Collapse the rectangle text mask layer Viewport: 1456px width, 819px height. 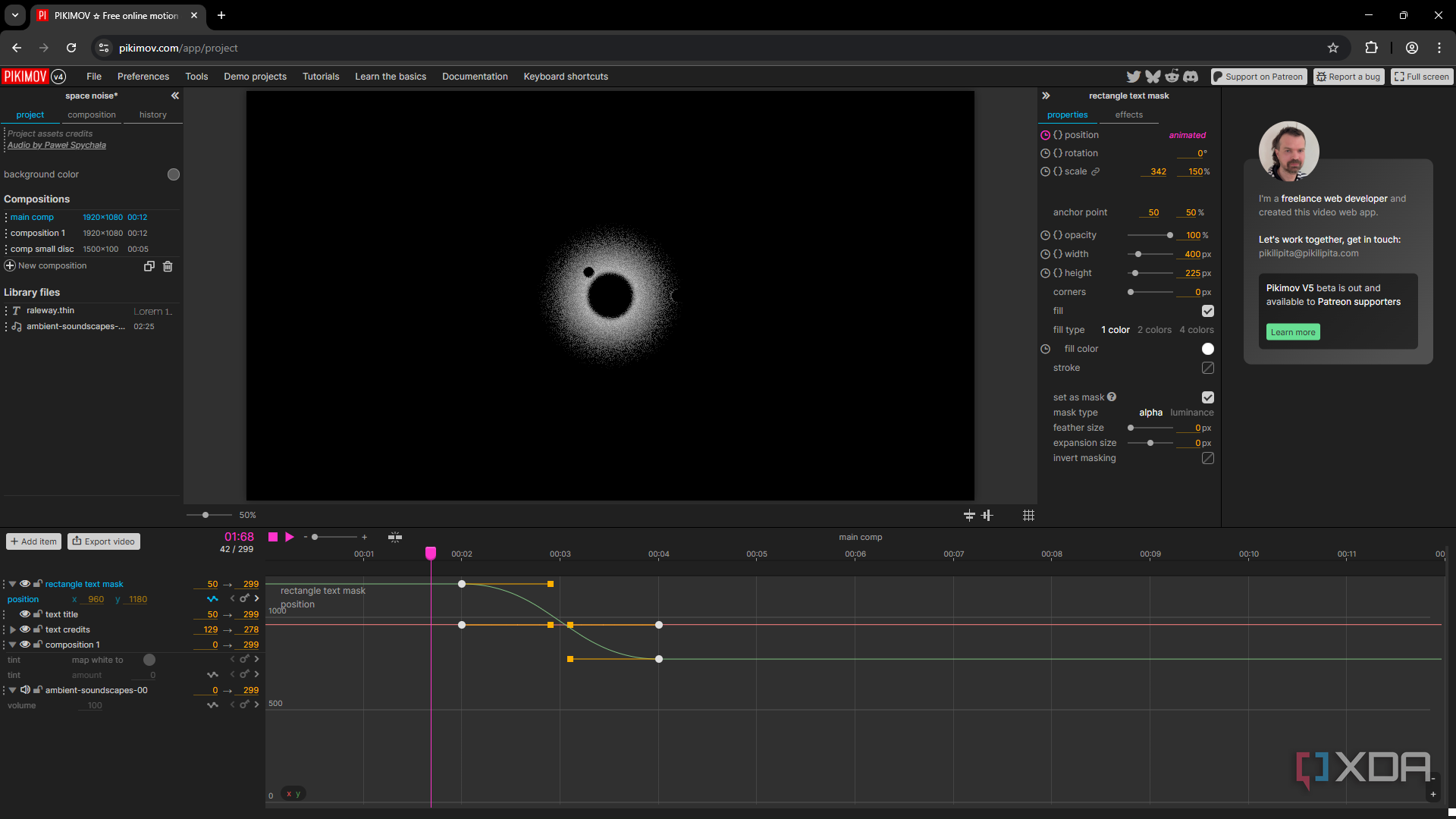[x=13, y=584]
